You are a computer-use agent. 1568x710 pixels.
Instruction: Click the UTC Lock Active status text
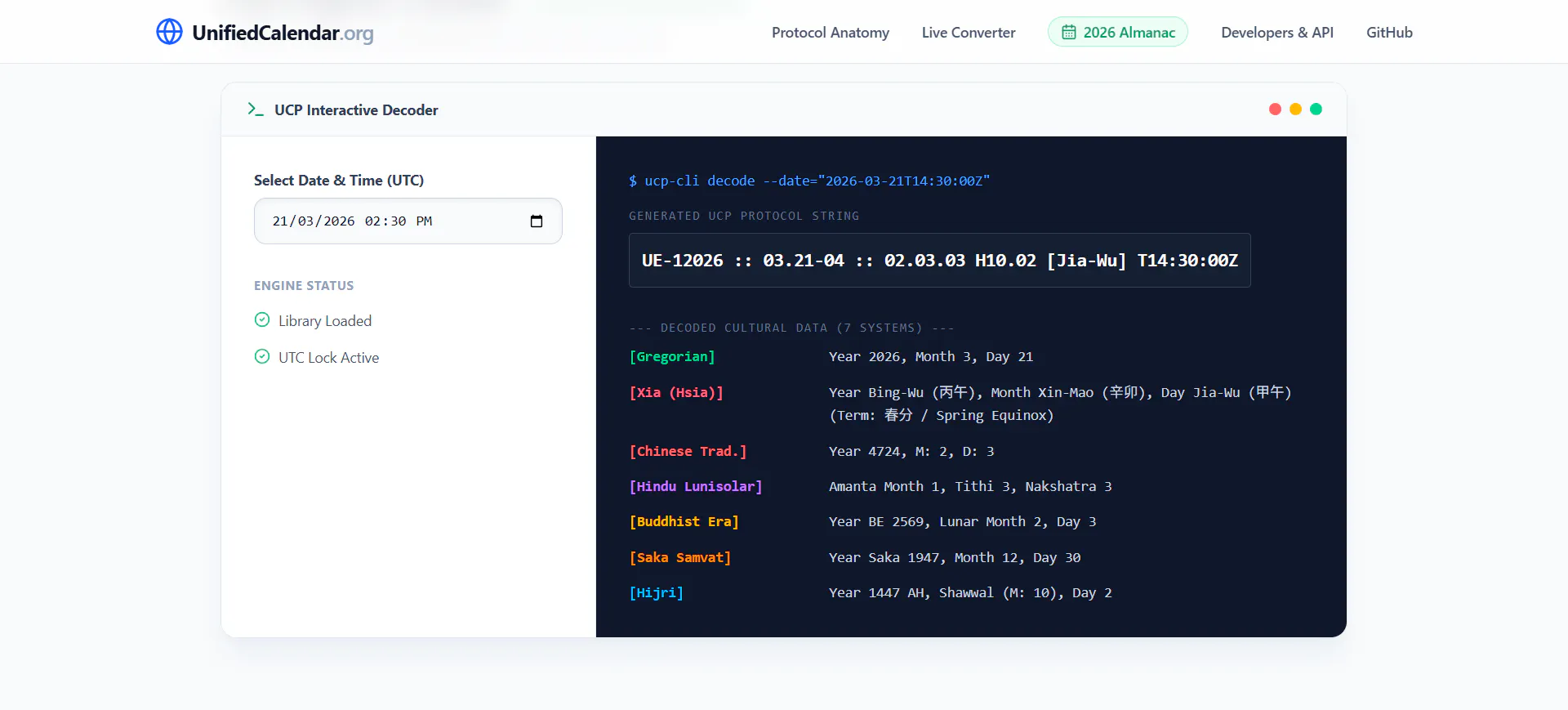click(x=328, y=358)
